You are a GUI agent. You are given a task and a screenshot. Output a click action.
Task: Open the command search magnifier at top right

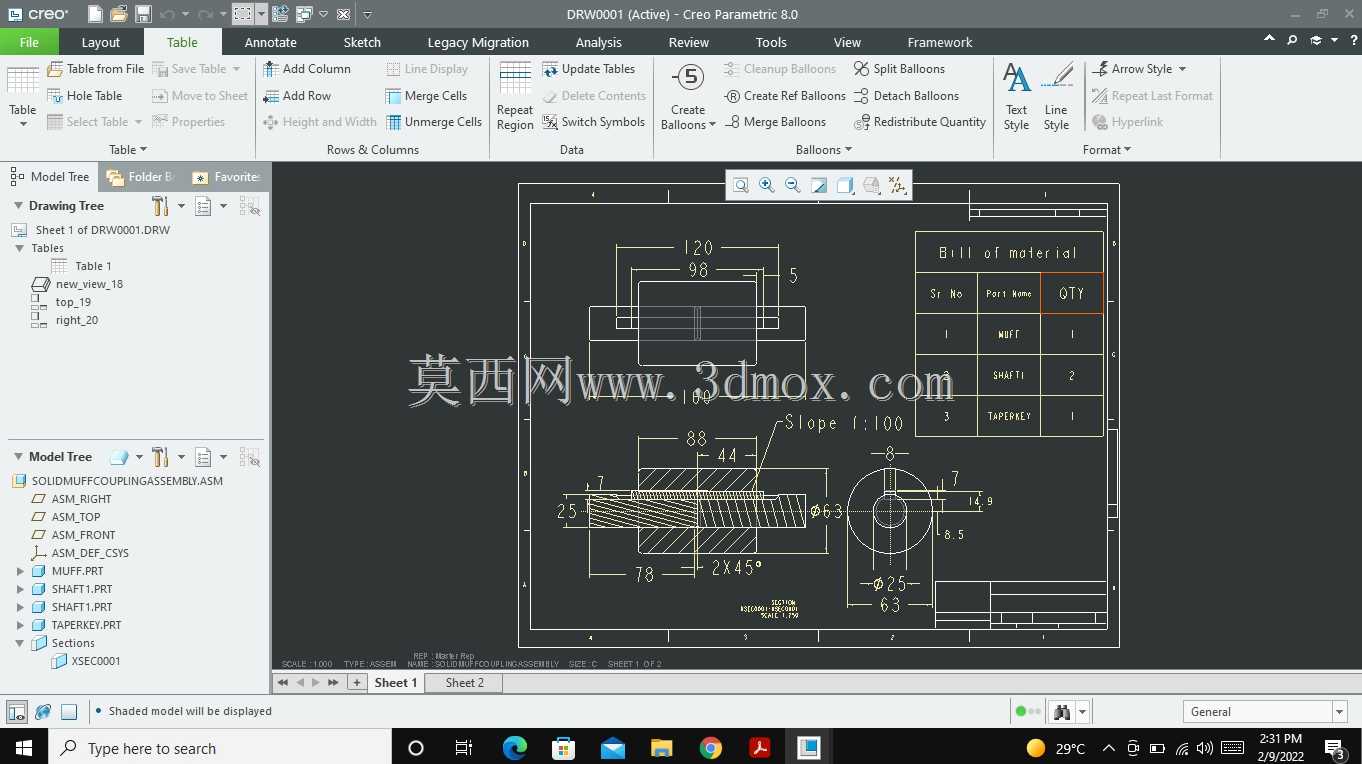point(1292,40)
